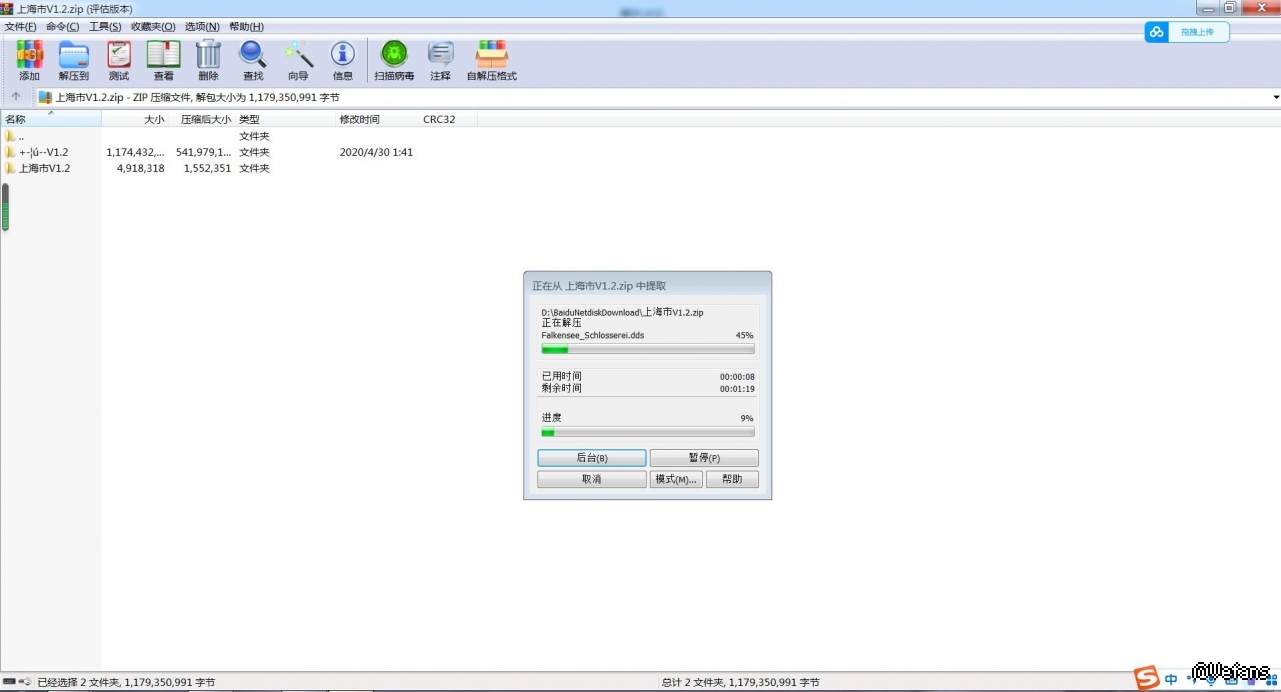Click the 添加 (Add) toolbar icon

29,60
